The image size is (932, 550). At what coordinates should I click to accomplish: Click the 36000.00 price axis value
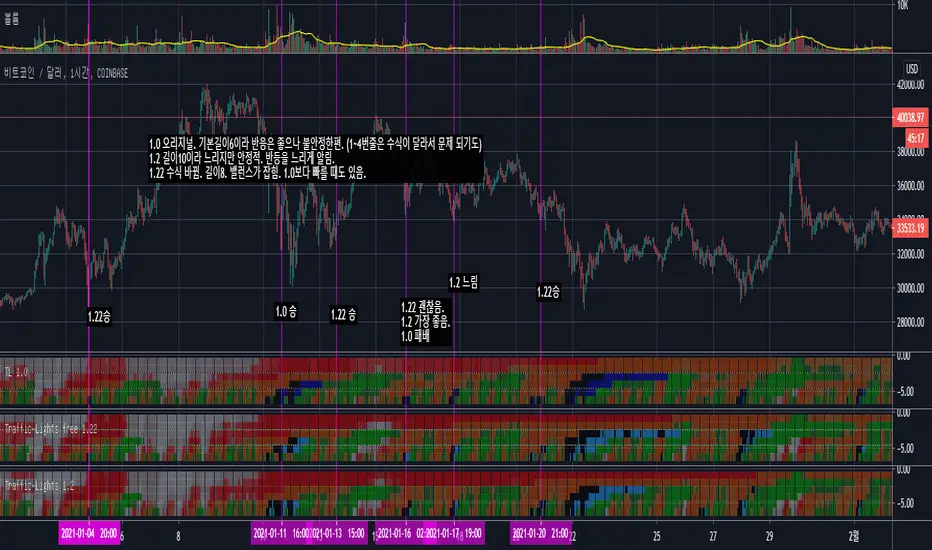click(910, 186)
